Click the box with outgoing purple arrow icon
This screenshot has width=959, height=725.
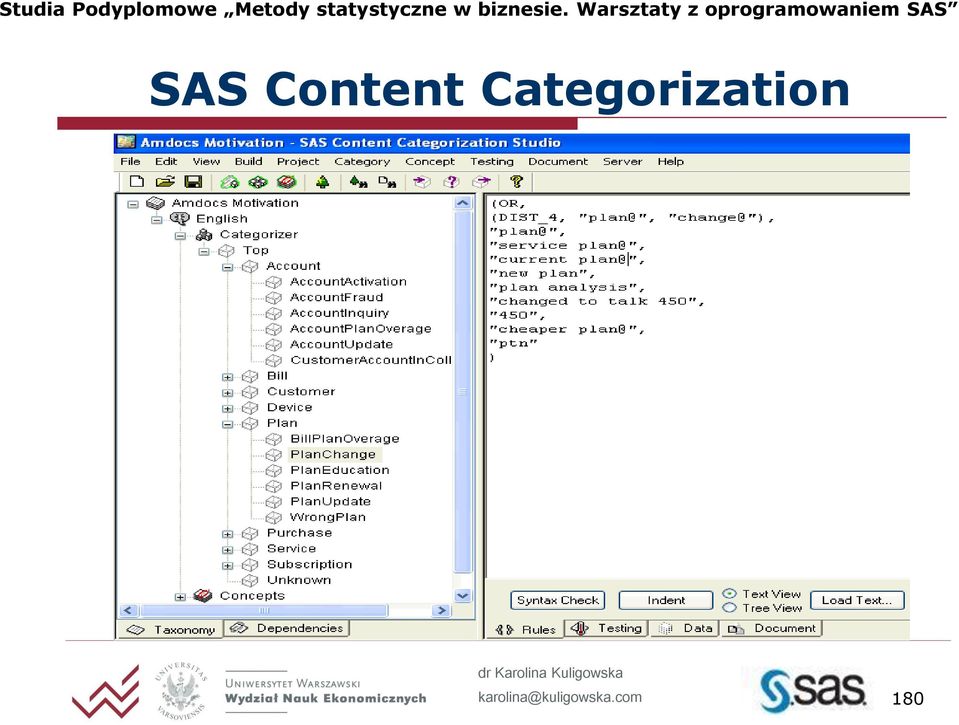point(482,182)
